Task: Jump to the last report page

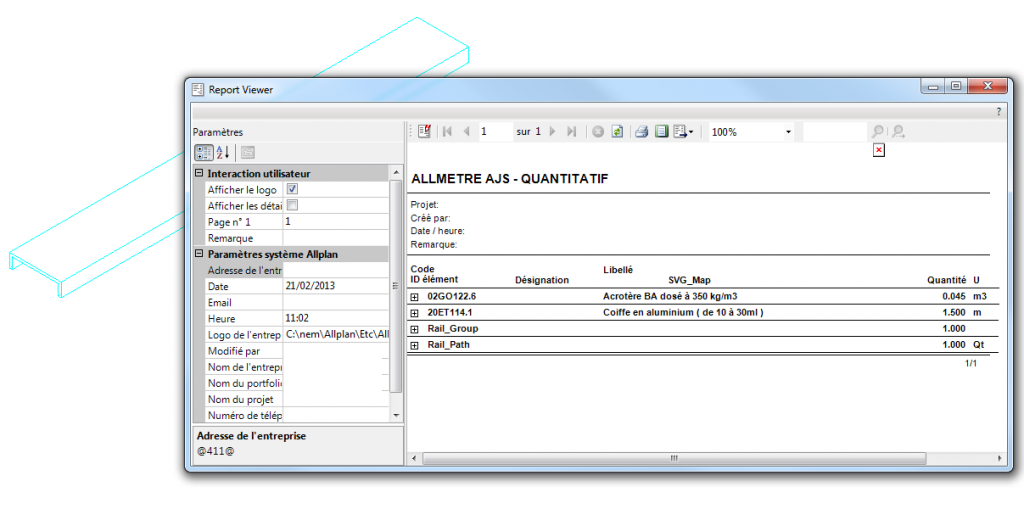Action: (x=571, y=131)
